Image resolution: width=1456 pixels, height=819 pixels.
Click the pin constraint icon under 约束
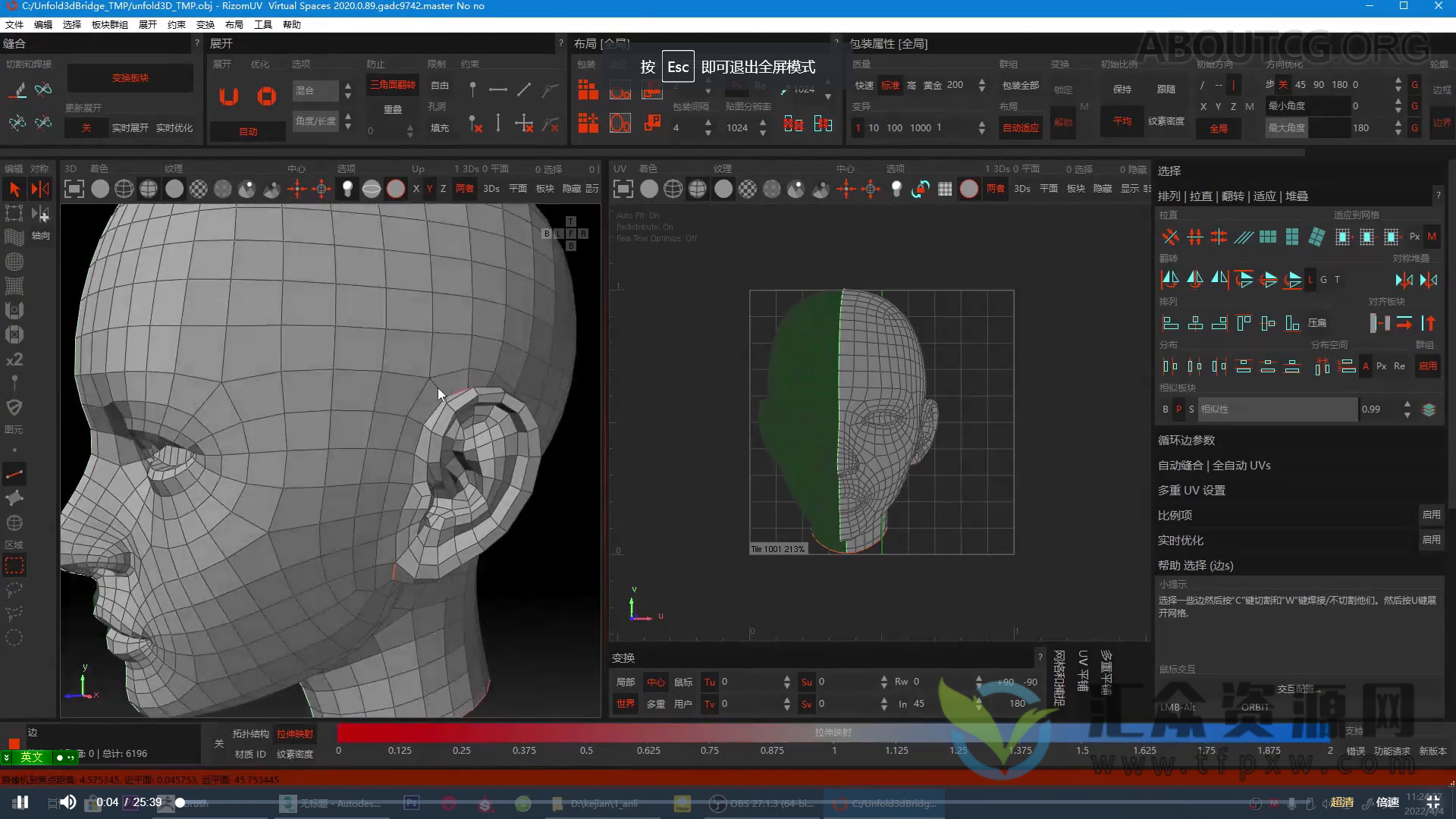click(472, 89)
